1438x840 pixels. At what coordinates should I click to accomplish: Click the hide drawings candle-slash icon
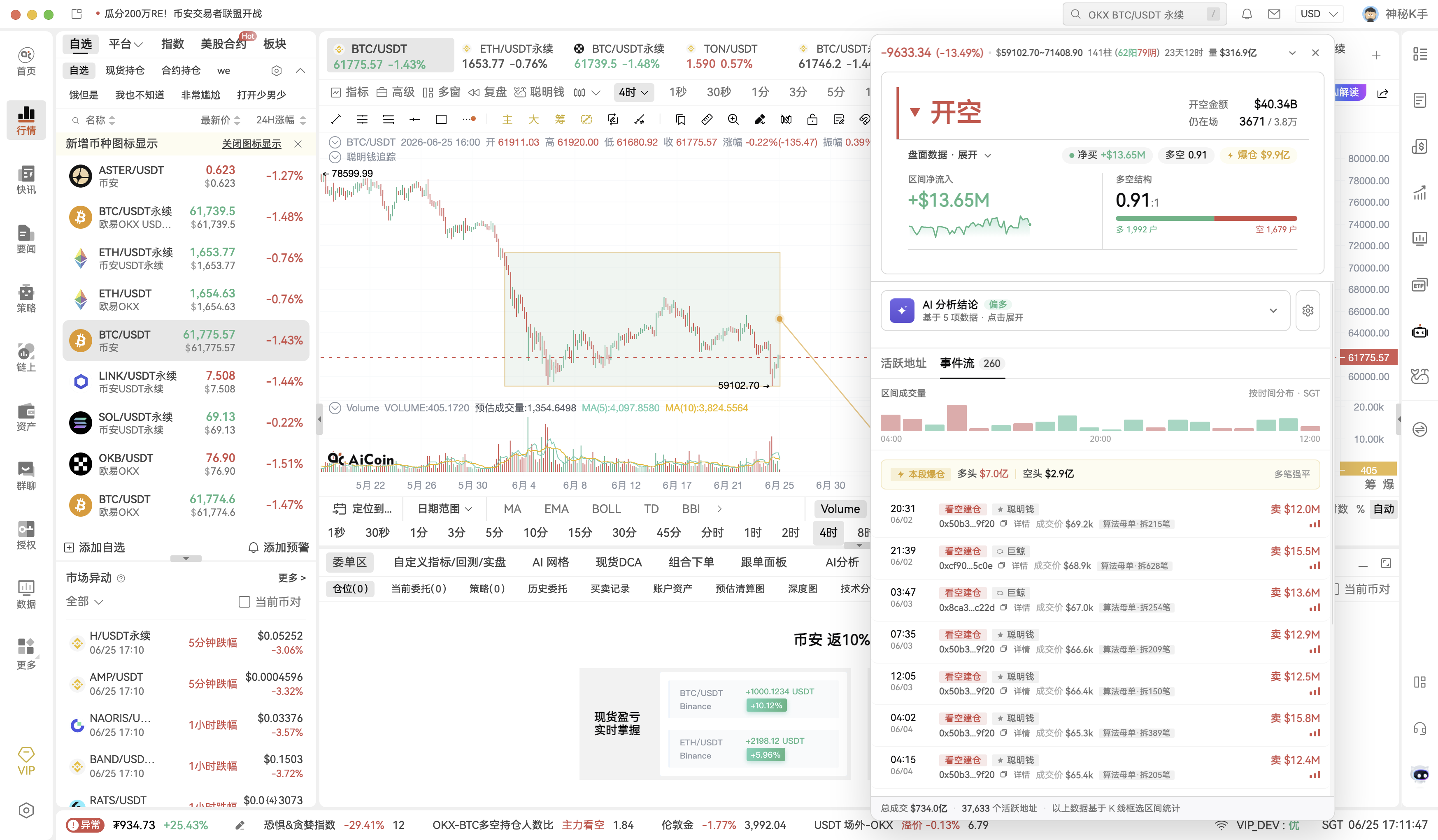tap(786, 119)
